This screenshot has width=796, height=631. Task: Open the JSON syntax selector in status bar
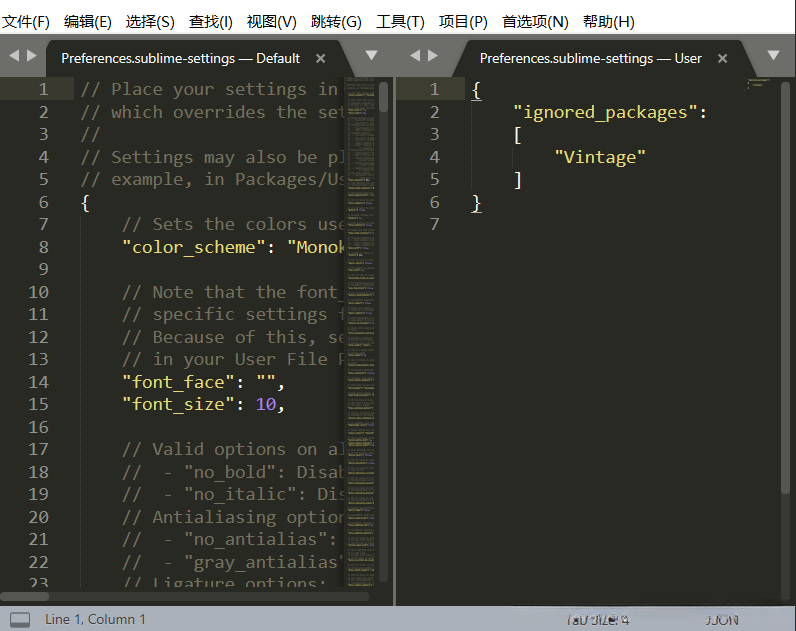722,620
